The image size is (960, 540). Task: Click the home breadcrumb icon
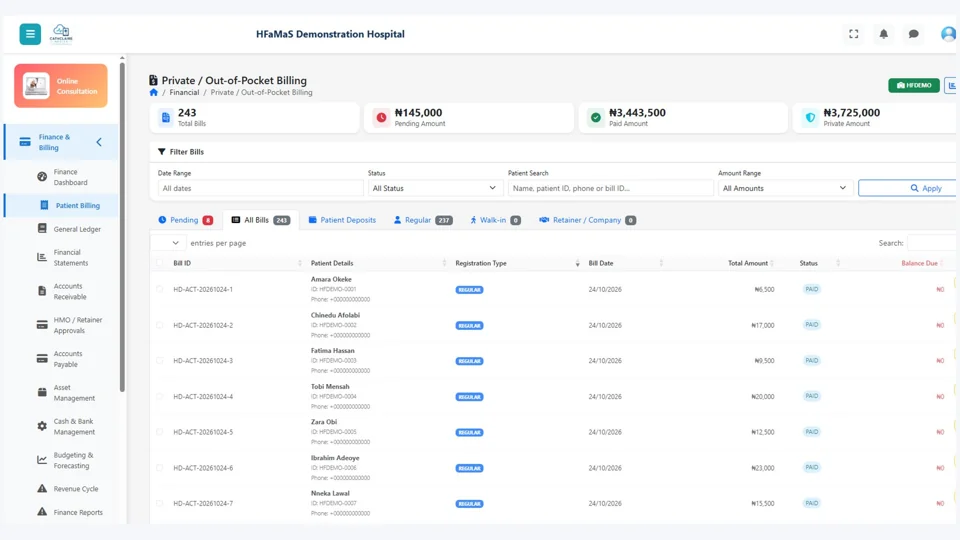tap(154, 92)
